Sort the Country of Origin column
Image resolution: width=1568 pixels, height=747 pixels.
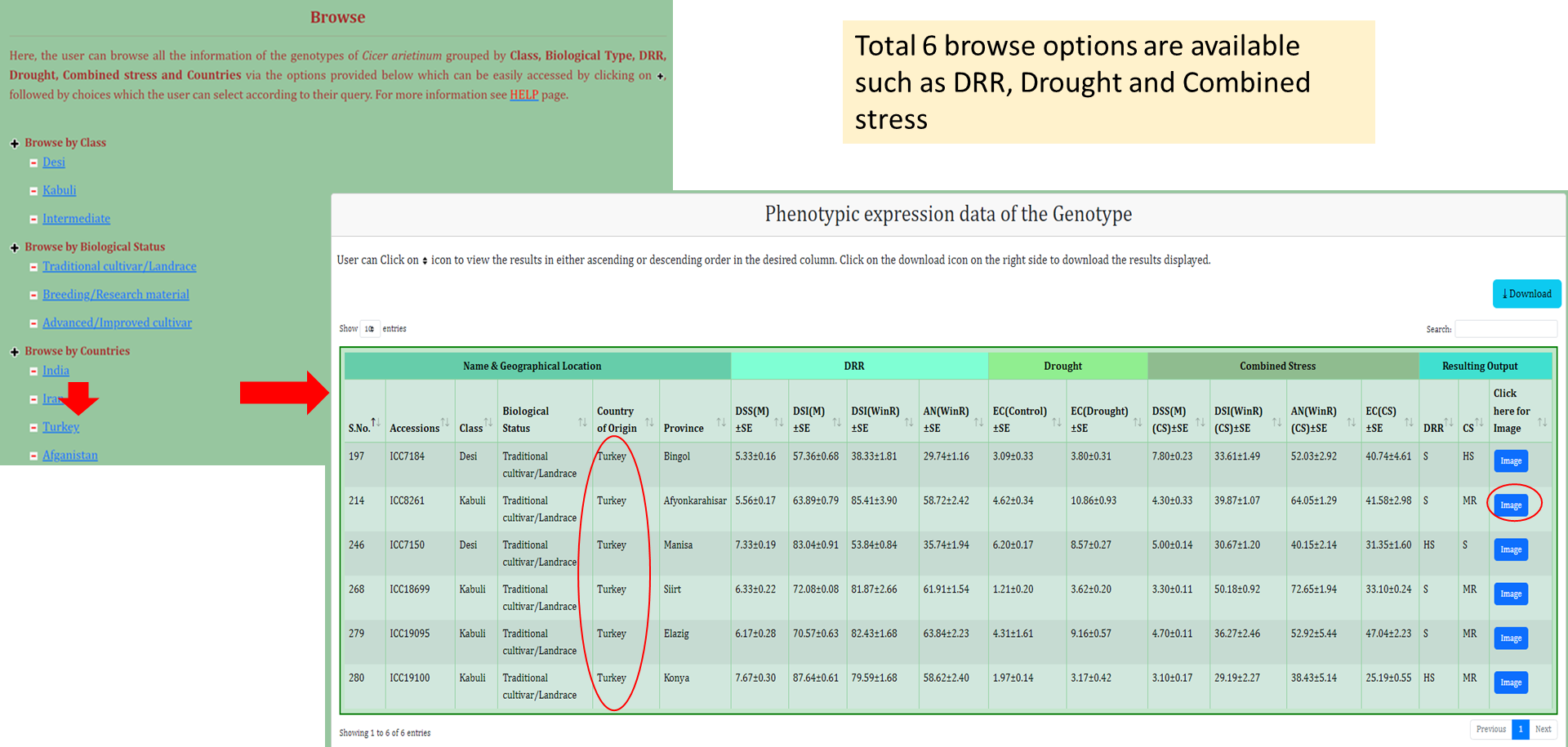tap(649, 422)
